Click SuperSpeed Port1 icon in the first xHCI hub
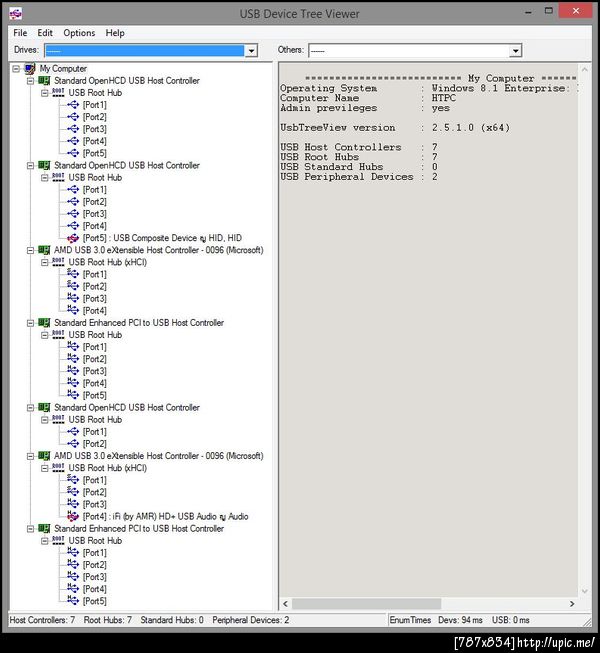This screenshot has height=653, width=600. (73, 274)
